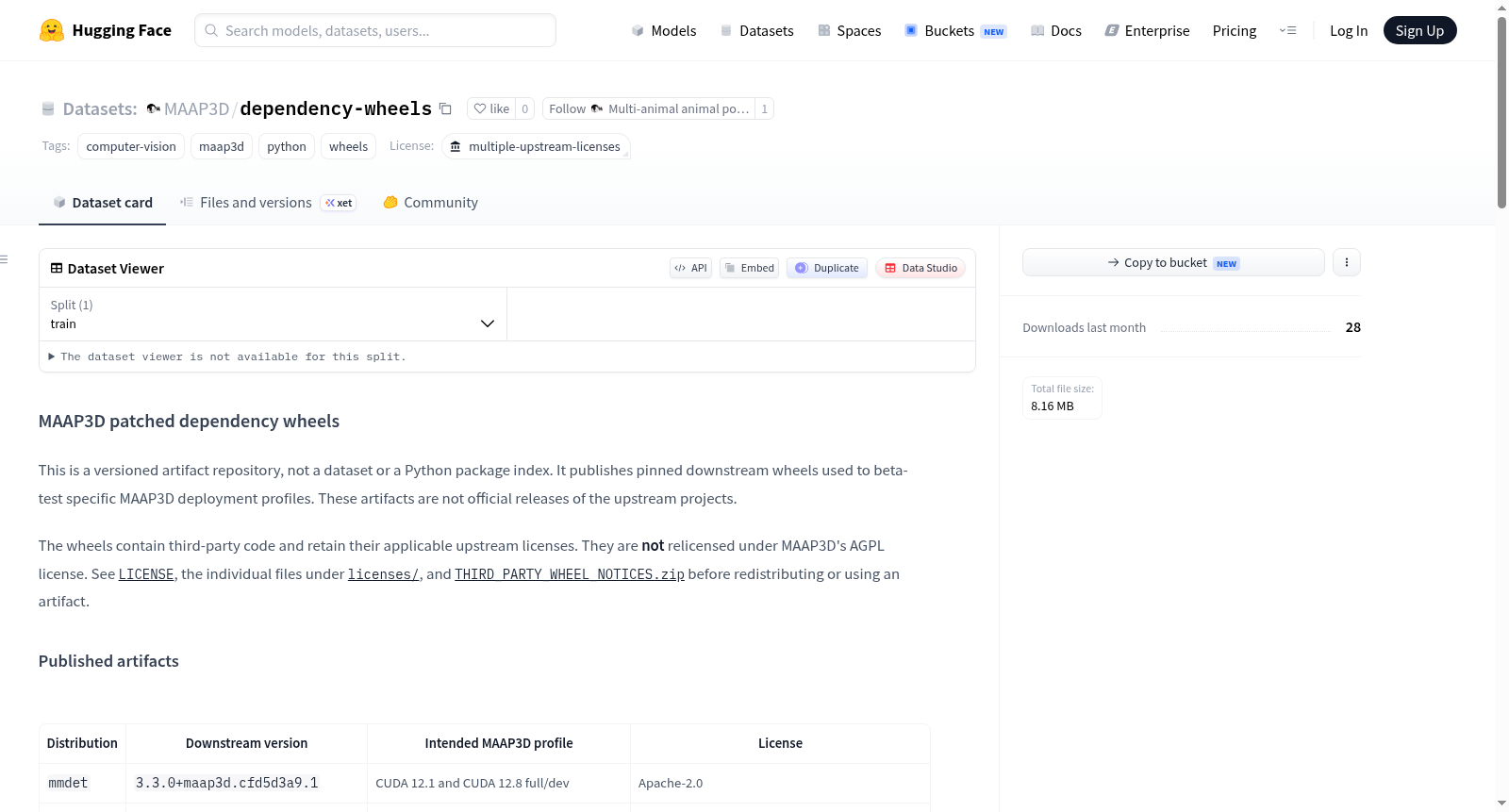Select the Dataset card tab
1509x812 pixels.
[x=103, y=203]
